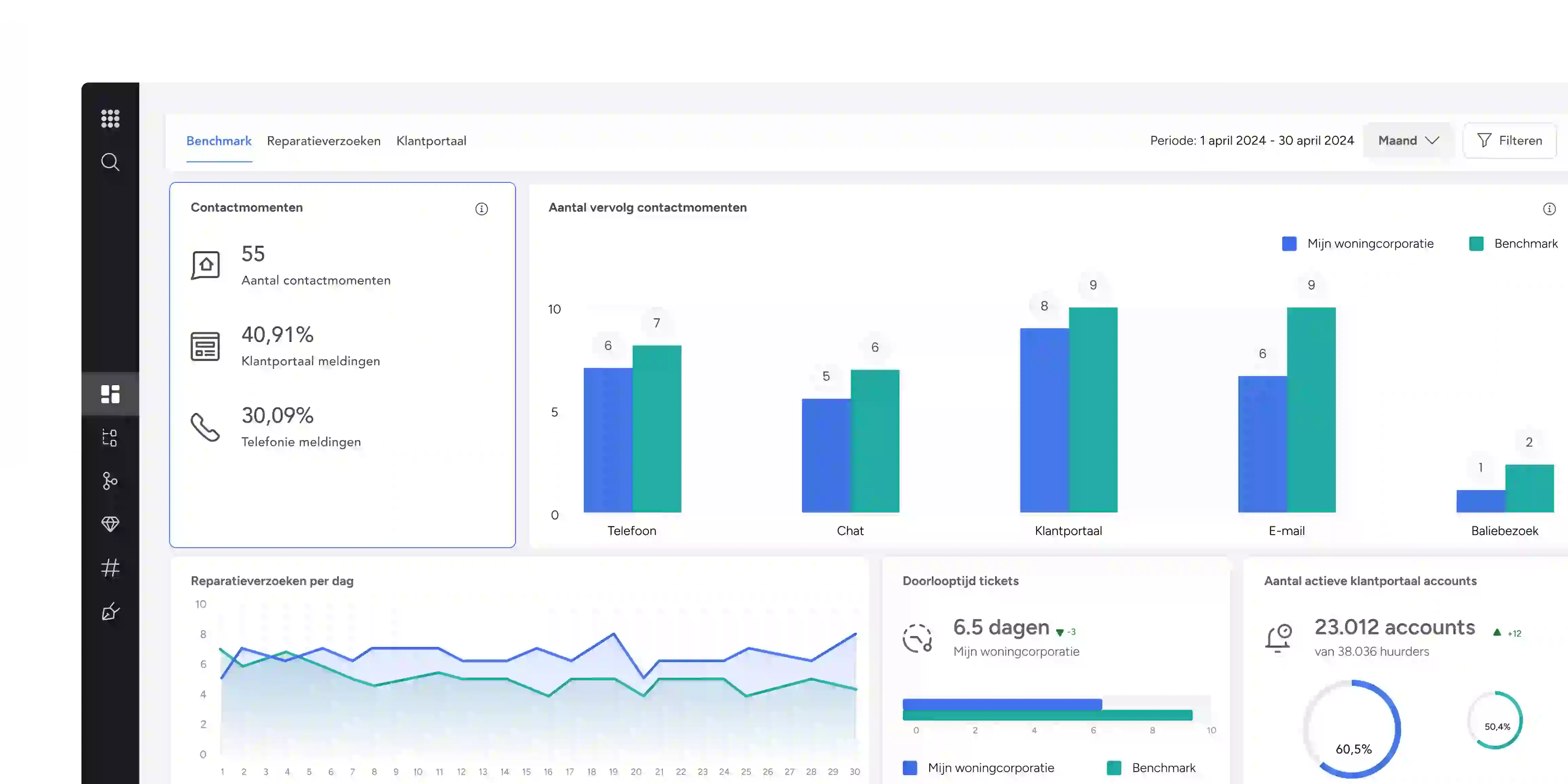Click blue Telefoon bar labeled 6
Image resolution: width=1568 pixels, height=784 pixels.
[x=608, y=440]
